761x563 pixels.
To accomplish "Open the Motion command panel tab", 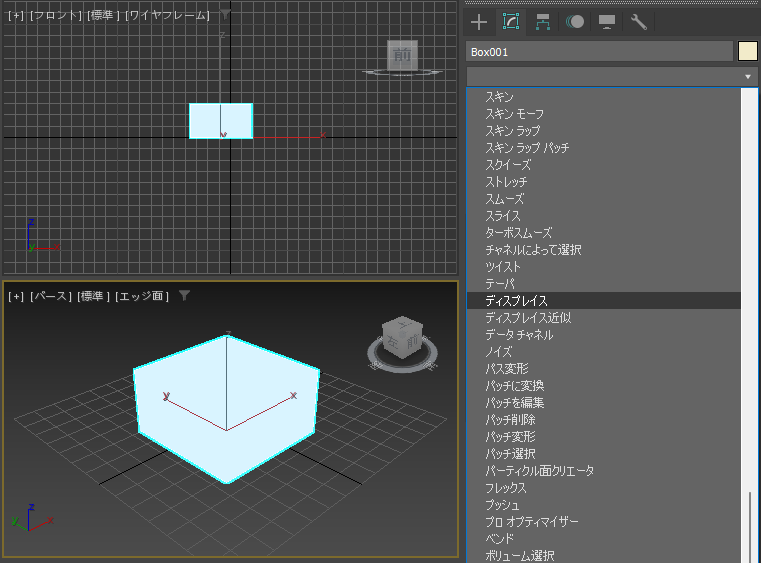I will tap(575, 22).
